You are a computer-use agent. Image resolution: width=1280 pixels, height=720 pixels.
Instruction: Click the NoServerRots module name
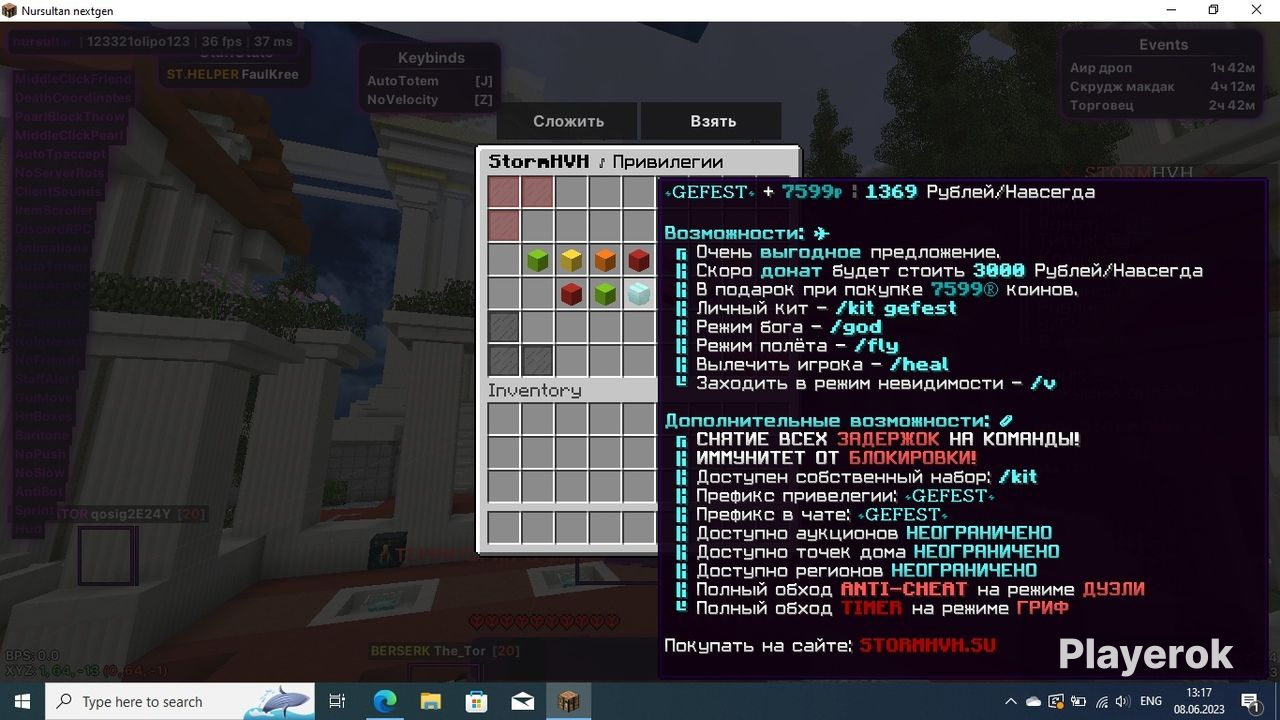point(59,173)
